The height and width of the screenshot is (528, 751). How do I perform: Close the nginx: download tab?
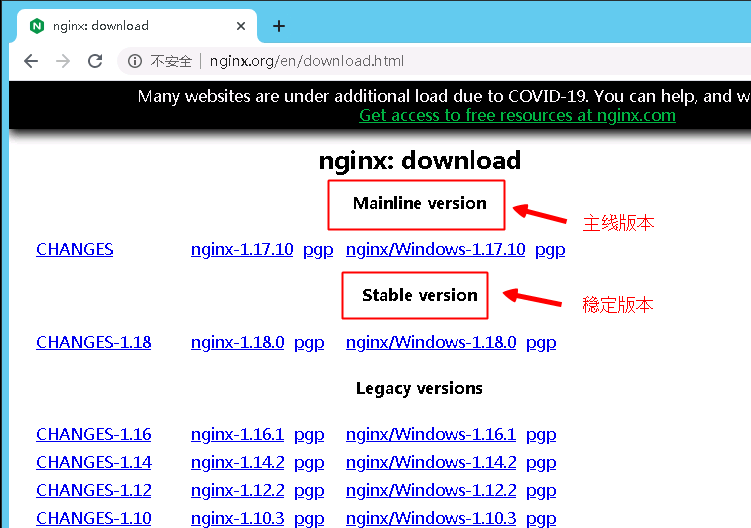(241, 26)
